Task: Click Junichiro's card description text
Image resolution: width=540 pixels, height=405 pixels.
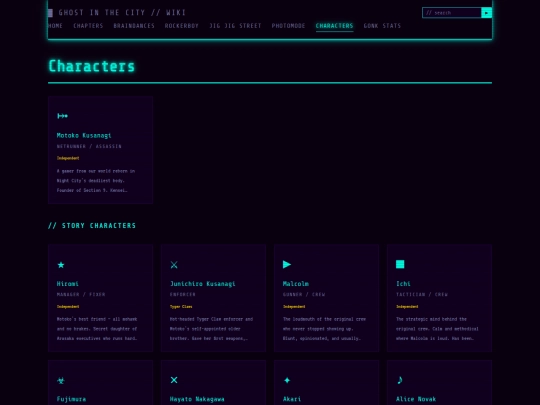Action: [211, 329]
